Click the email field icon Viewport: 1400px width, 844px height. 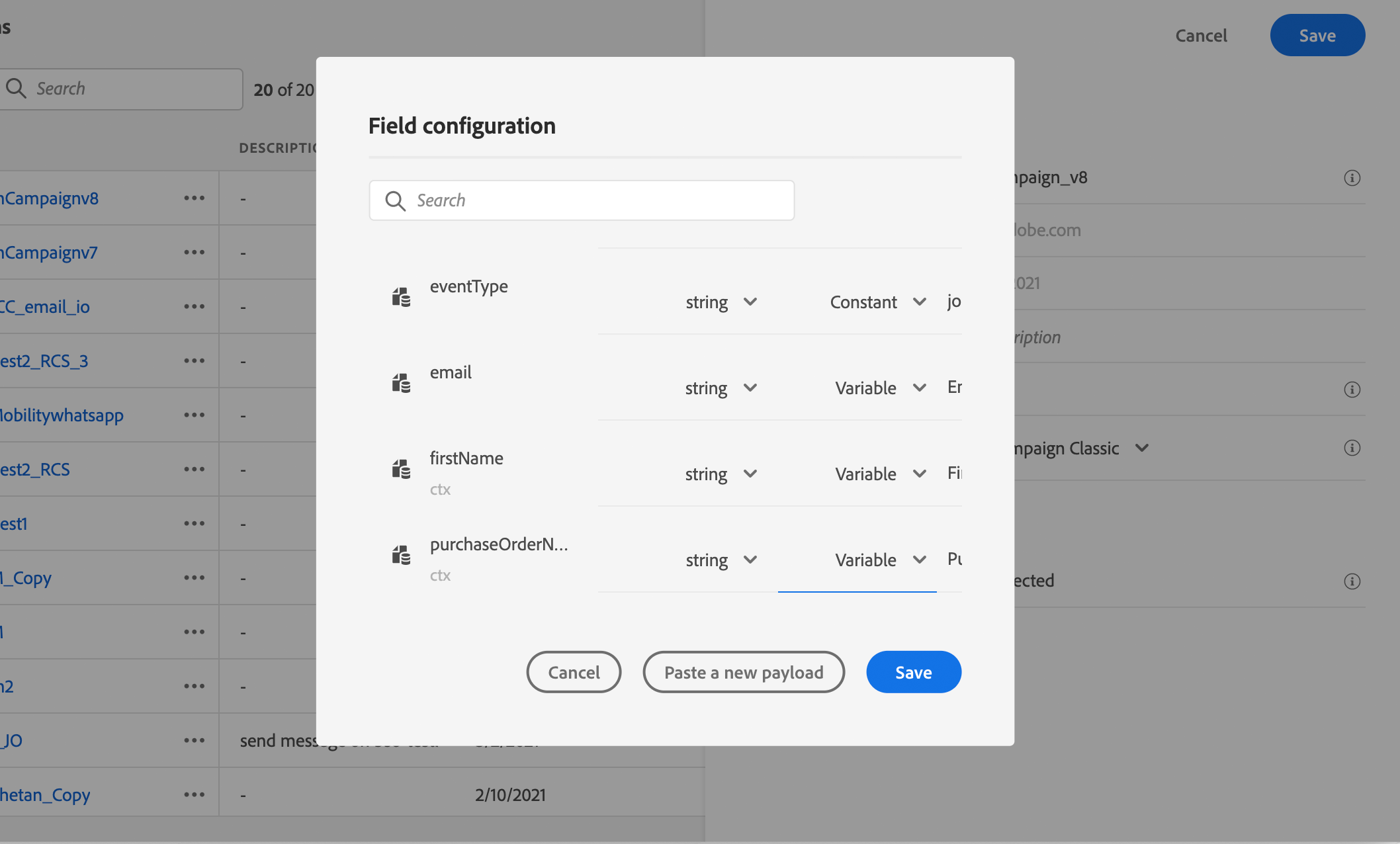pyautogui.click(x=401, y=383)
